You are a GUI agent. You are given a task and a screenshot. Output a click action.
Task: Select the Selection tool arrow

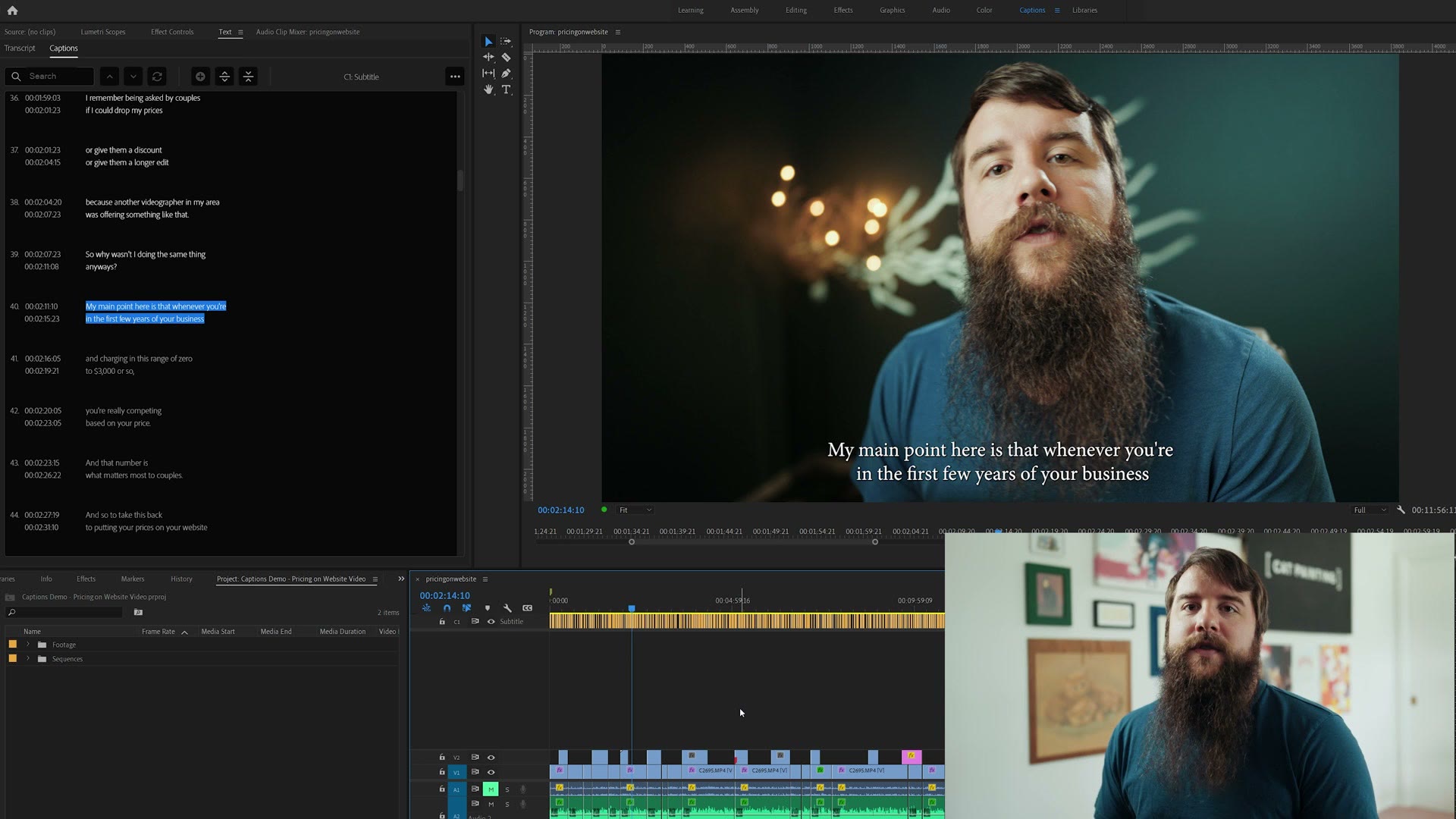488,42
